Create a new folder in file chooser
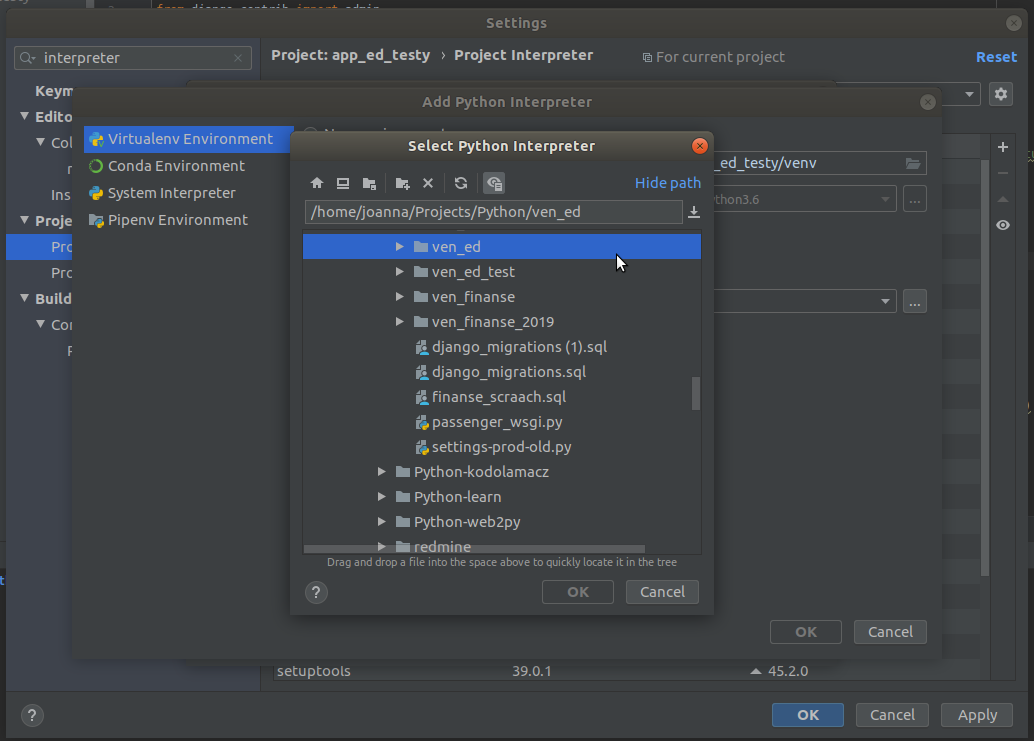Image resolution: width=1034 pixels, height=741 pixels. click(x=402, y=183)
